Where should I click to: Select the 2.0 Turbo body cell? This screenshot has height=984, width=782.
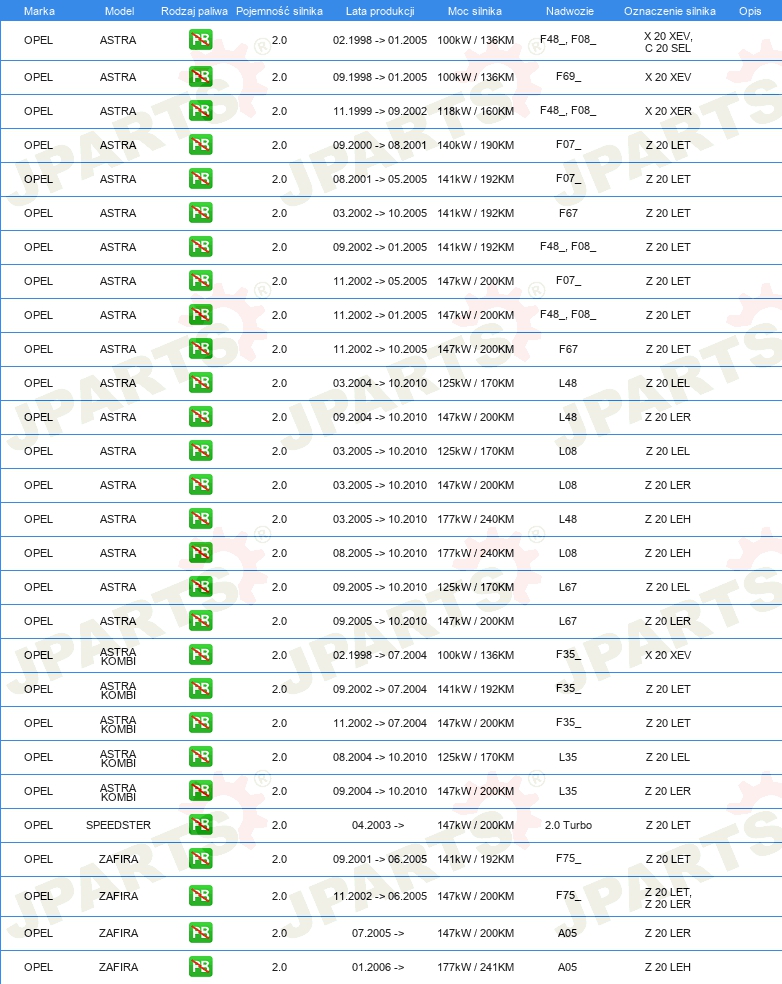coord(569,825)
